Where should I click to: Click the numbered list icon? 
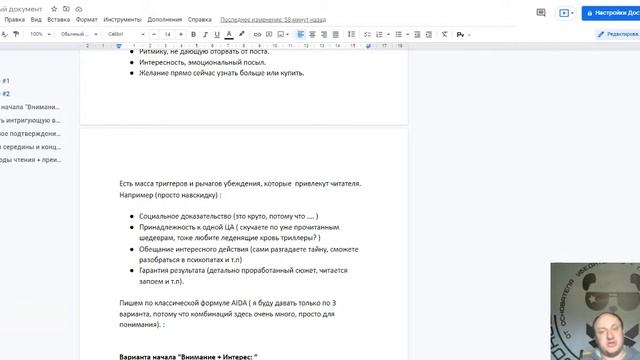click(x=379, y=34)
